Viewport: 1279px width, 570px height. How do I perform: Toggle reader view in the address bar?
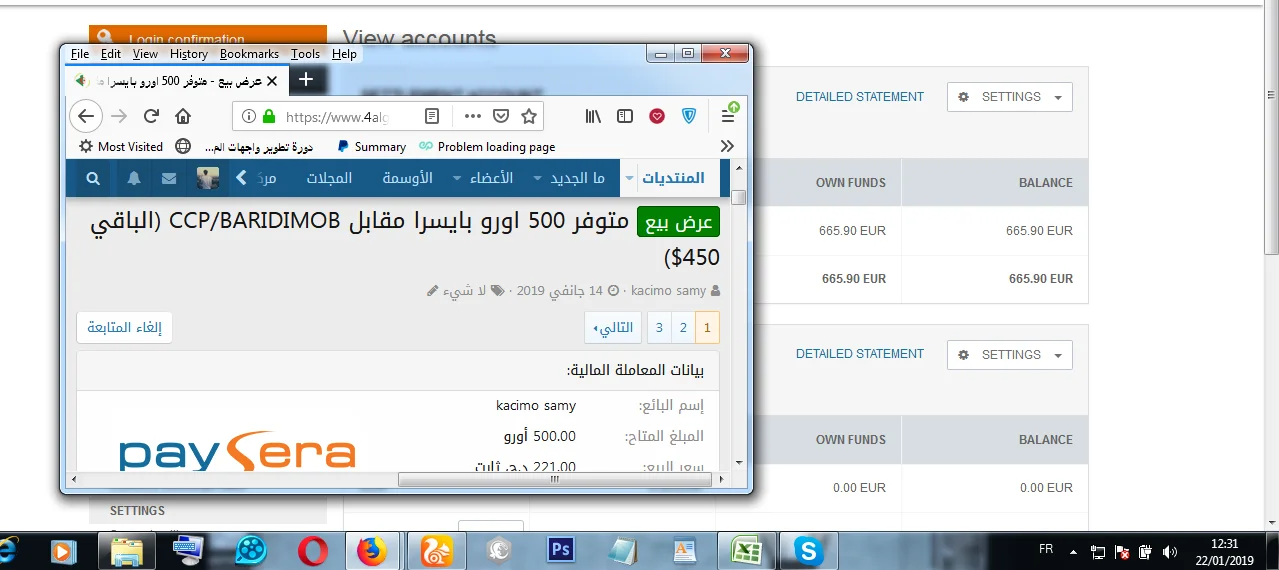tap(432, 117)
